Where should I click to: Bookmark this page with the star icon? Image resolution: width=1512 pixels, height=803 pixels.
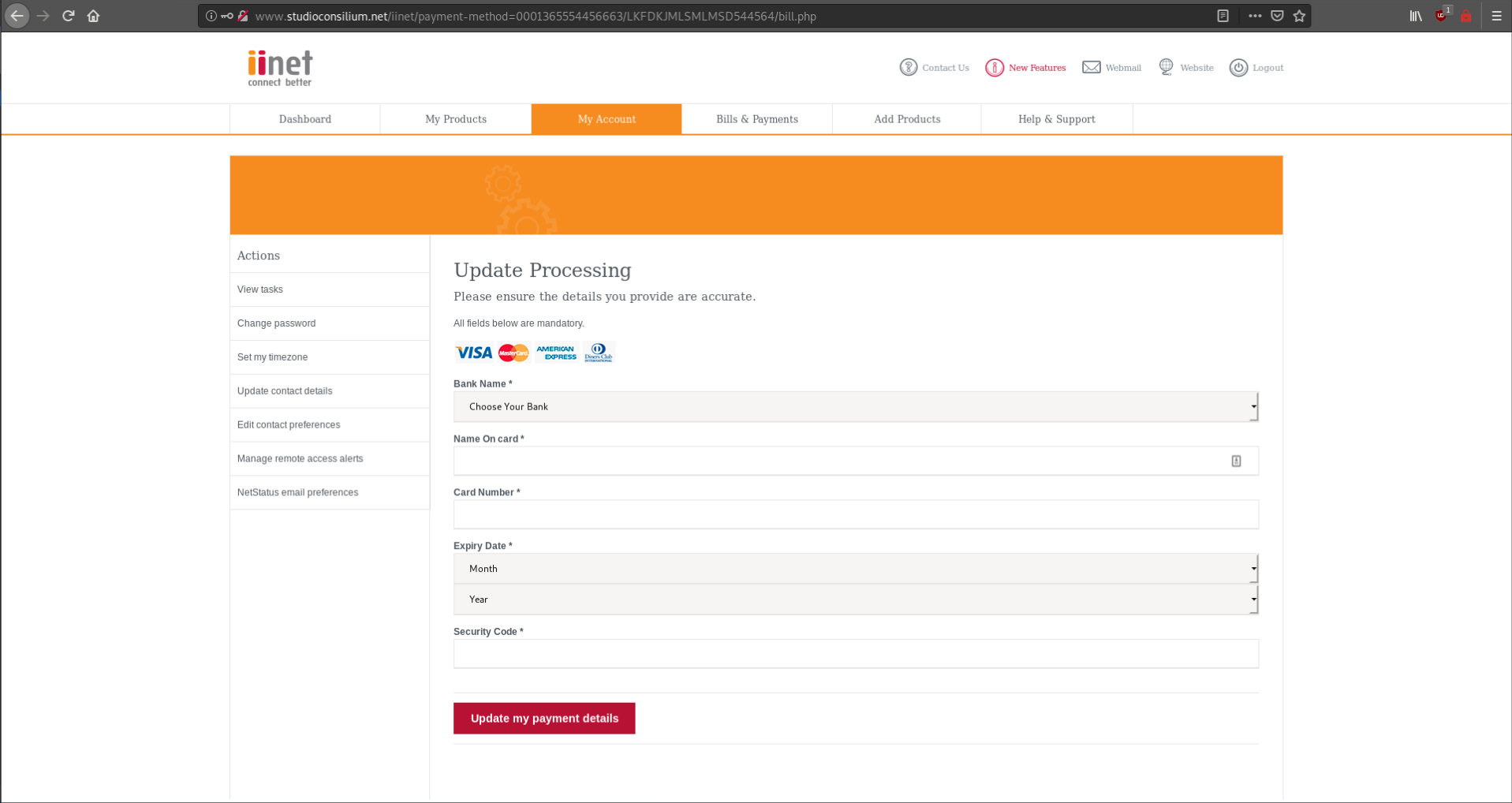[x=1299, y=16]
